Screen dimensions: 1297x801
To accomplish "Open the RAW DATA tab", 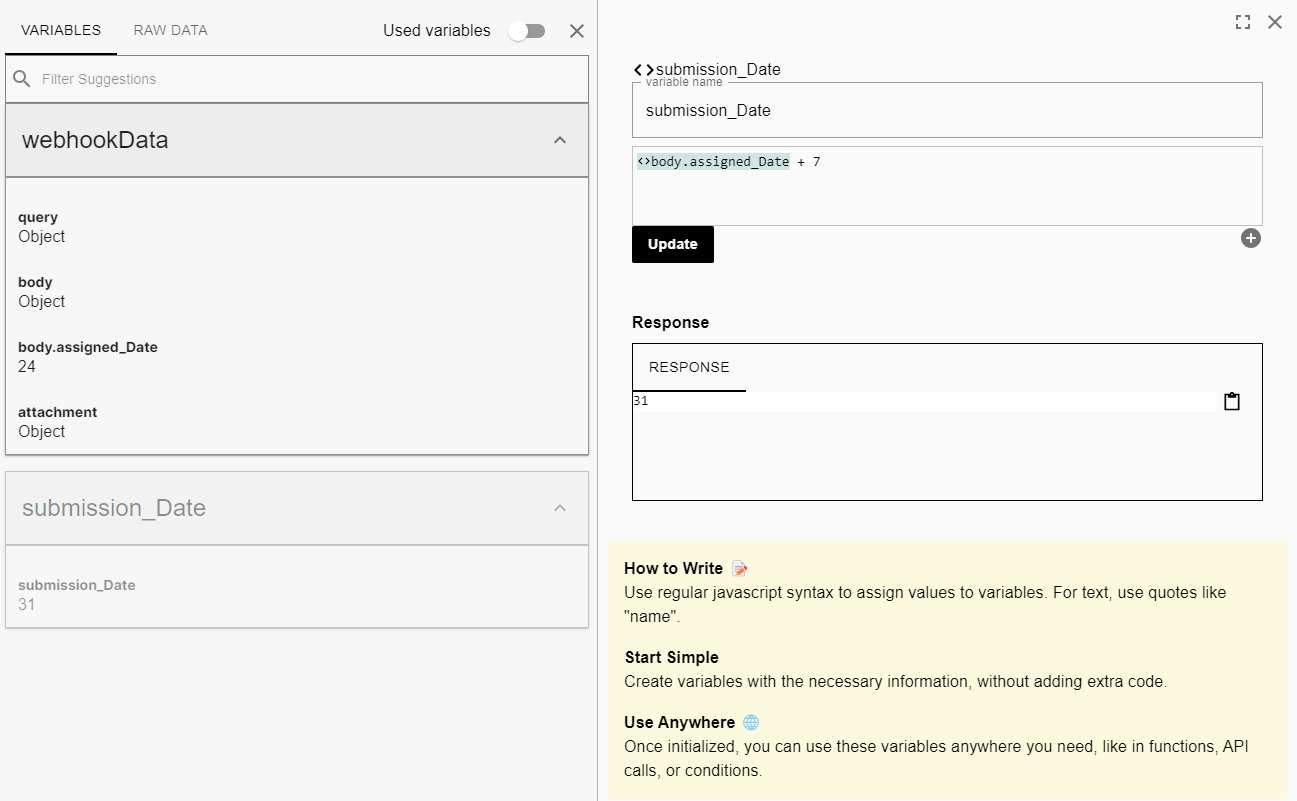I will click(171, 30).
